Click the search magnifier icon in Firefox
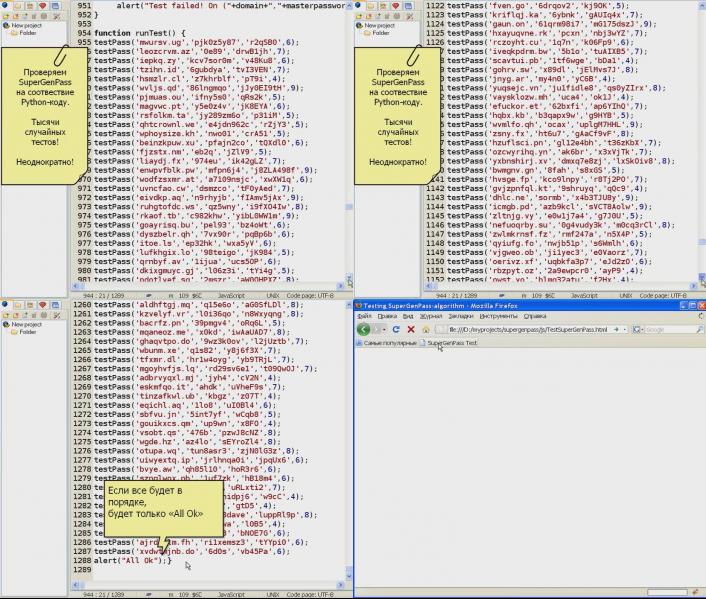The image size is (706, 599). pyautogui.click(x=700, y=330)
